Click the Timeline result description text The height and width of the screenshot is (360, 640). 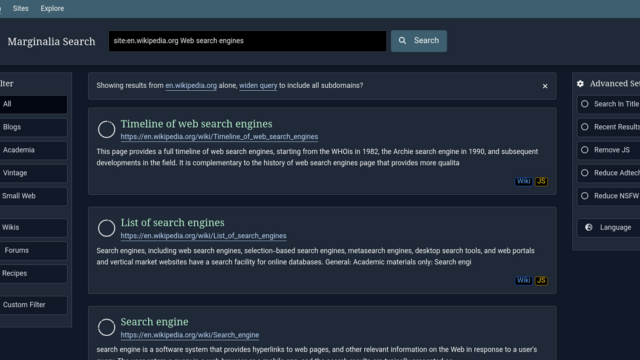(x=317, y=157)
